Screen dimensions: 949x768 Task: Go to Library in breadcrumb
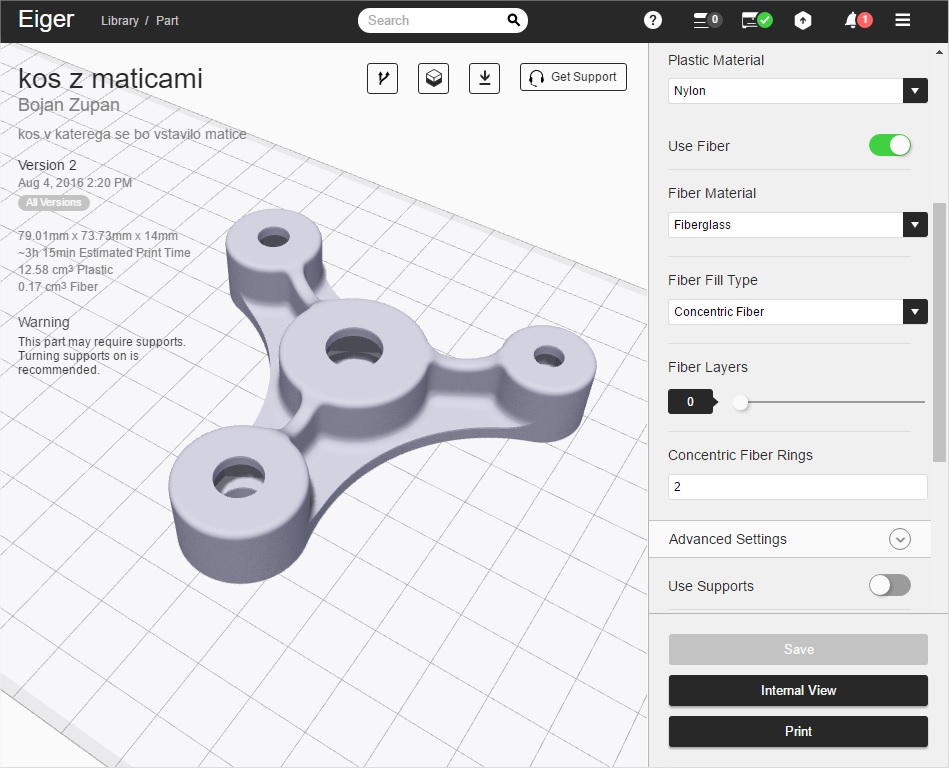[120, 21]
